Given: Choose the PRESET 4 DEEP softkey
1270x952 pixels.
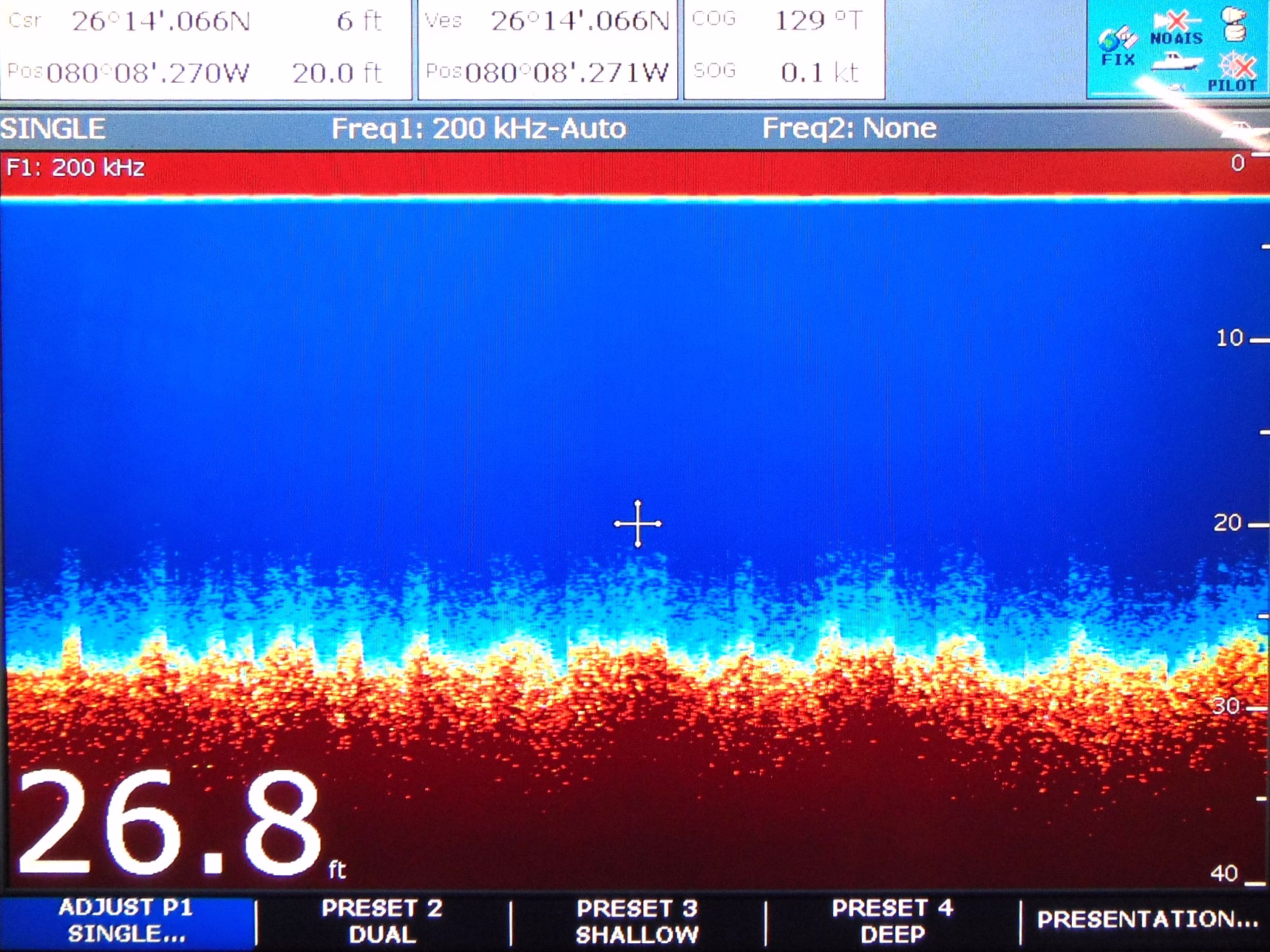Looking at the screenshot, I should [x=892, y=921].
